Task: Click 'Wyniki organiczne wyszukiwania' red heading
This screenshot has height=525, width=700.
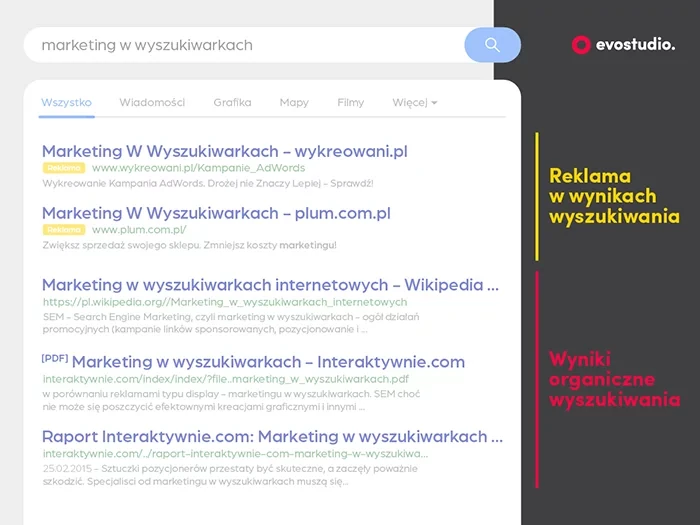Action: coord(615,379)
